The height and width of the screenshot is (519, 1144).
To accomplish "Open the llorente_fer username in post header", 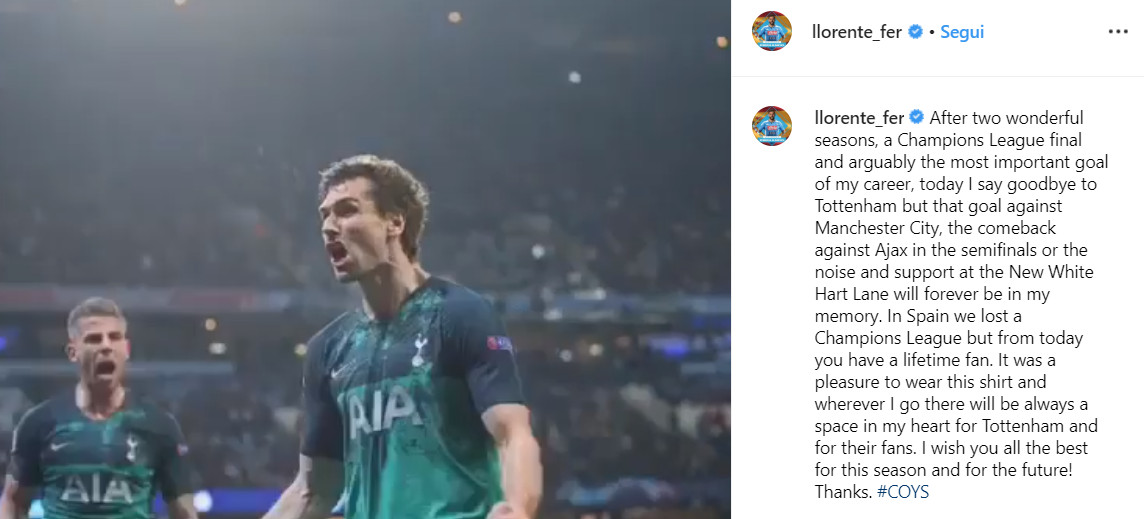I will [x=857, y=32].
